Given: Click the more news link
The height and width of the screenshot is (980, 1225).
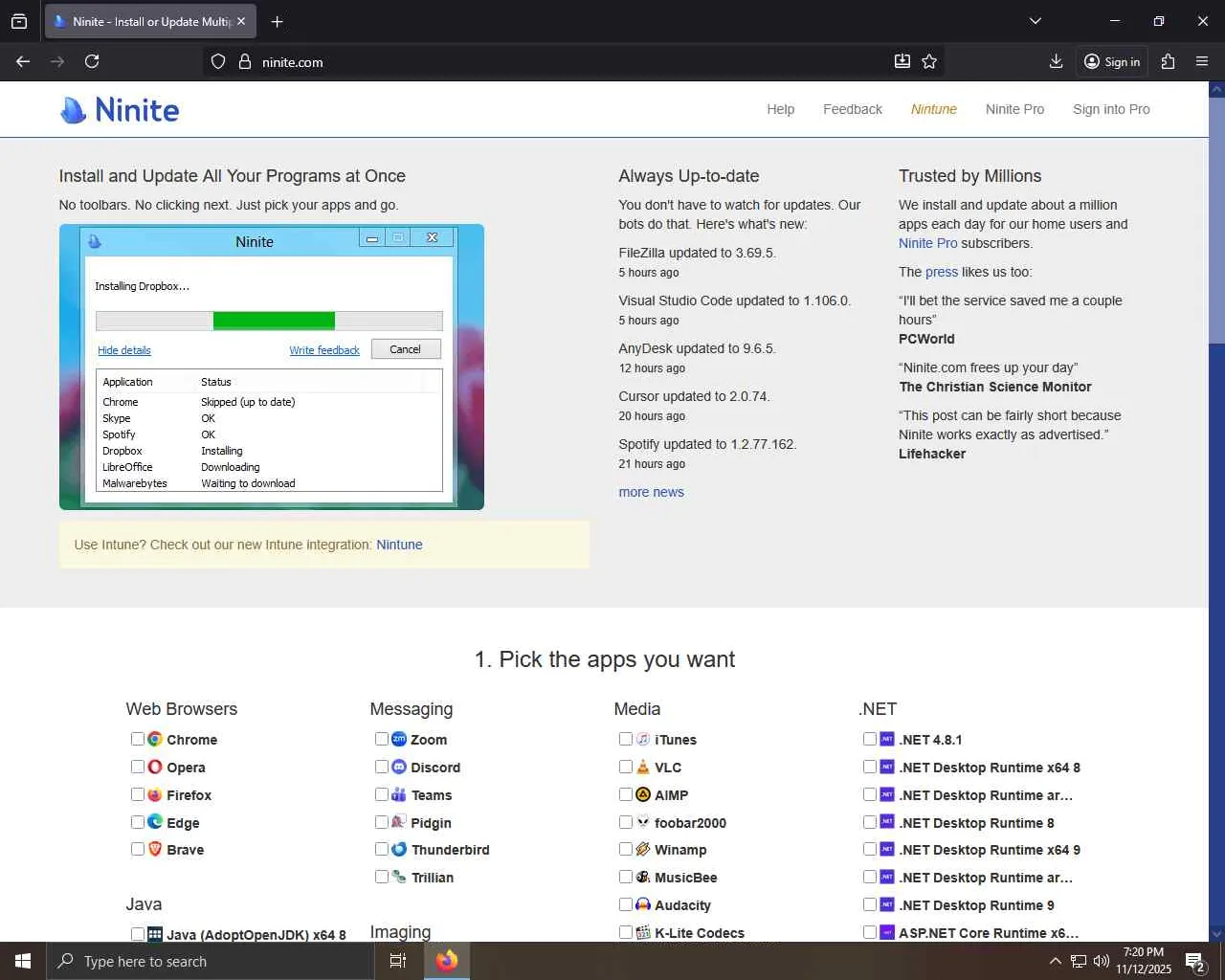Looking at the screenshot, I should [651, 492].
